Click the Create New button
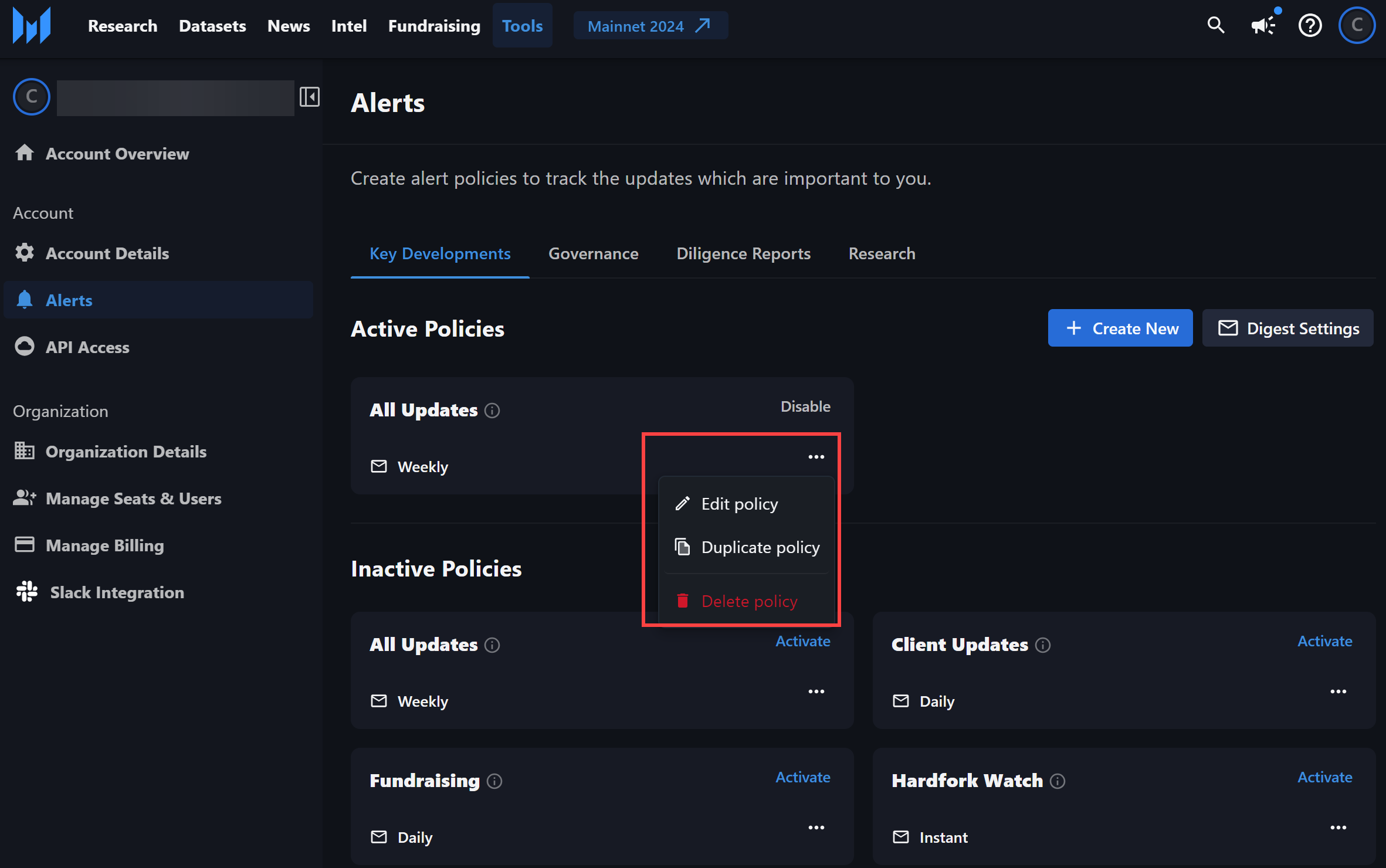Image resolution: width=1386 pixels, height=868 pixels. click(1120, 328)
